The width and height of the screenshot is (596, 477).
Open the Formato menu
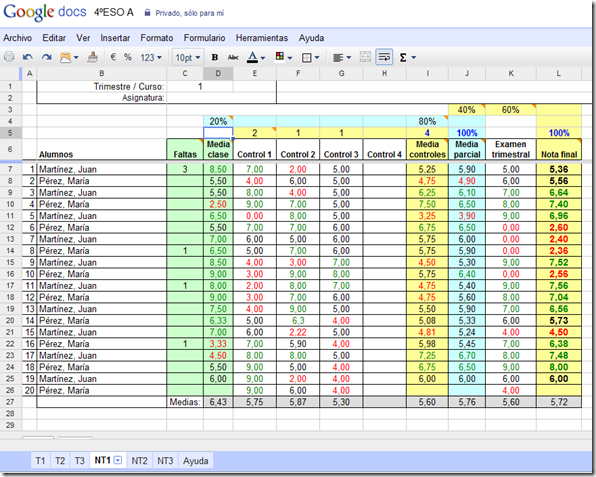coord(157,38)
